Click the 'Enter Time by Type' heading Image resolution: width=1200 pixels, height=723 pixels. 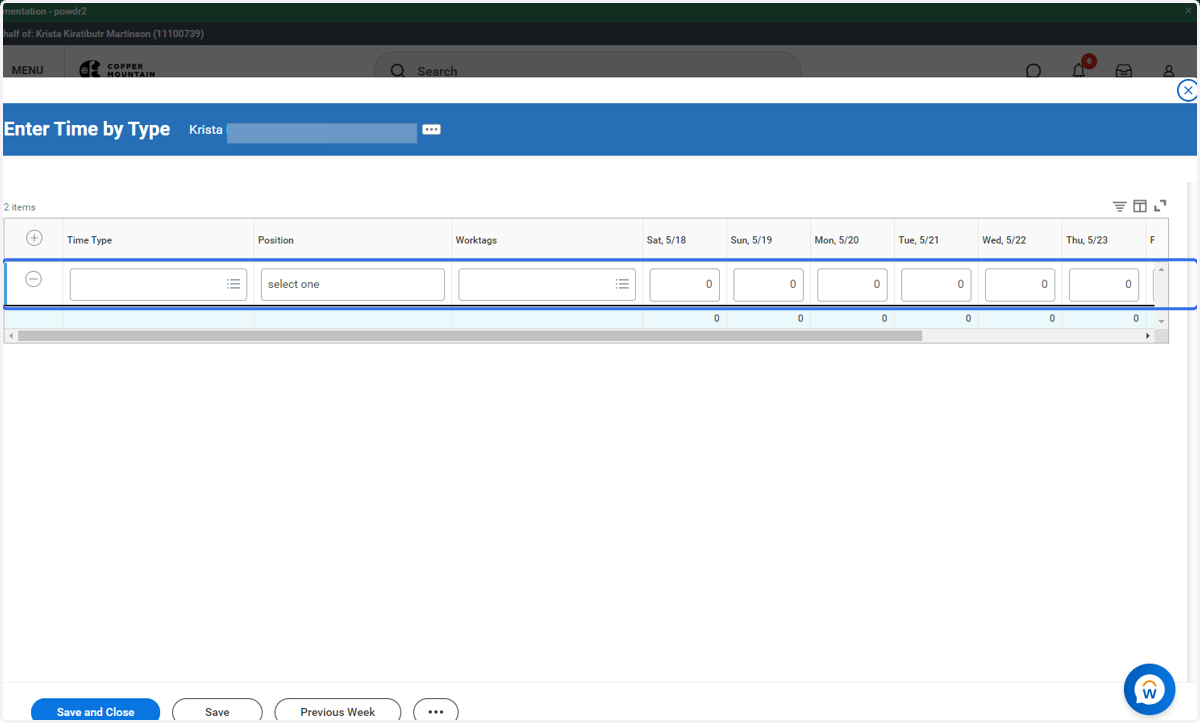87,129
